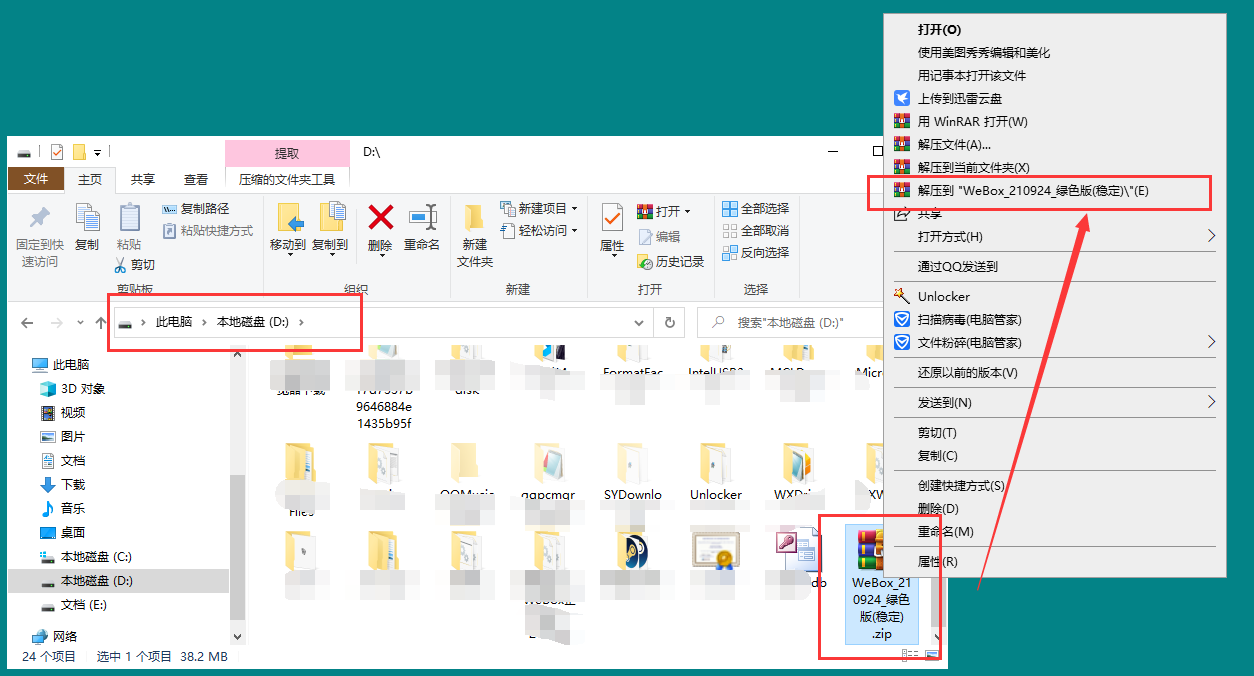Click Select none (全部取消) in the ribbon
The height and width of the screenshot is (676, 1254).
click(x=755, y=231)
